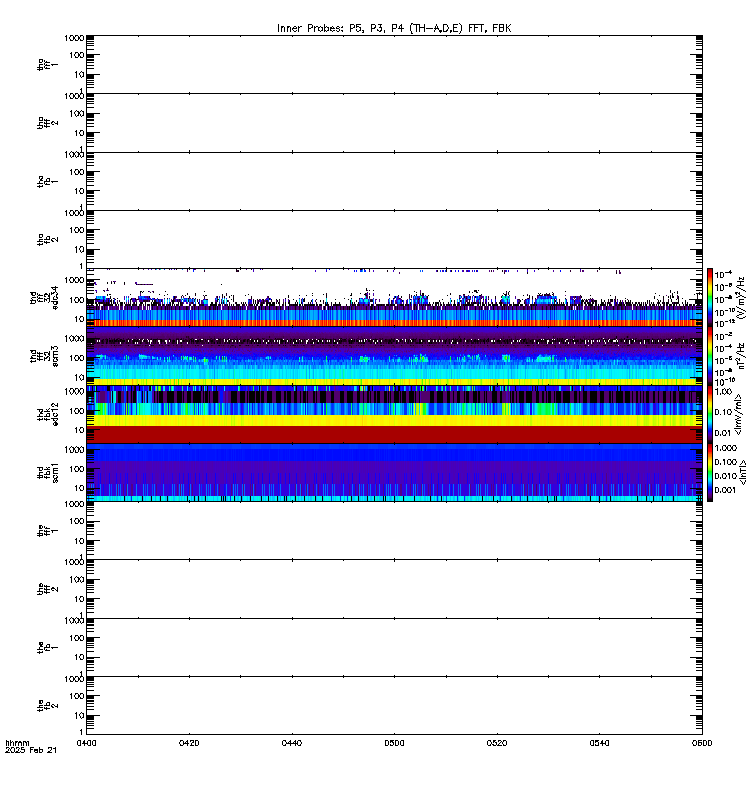Click the '(V/m)²/Hz' color bar unit label
The width and height of the screenshot is (750, 800).
point(741,298)
